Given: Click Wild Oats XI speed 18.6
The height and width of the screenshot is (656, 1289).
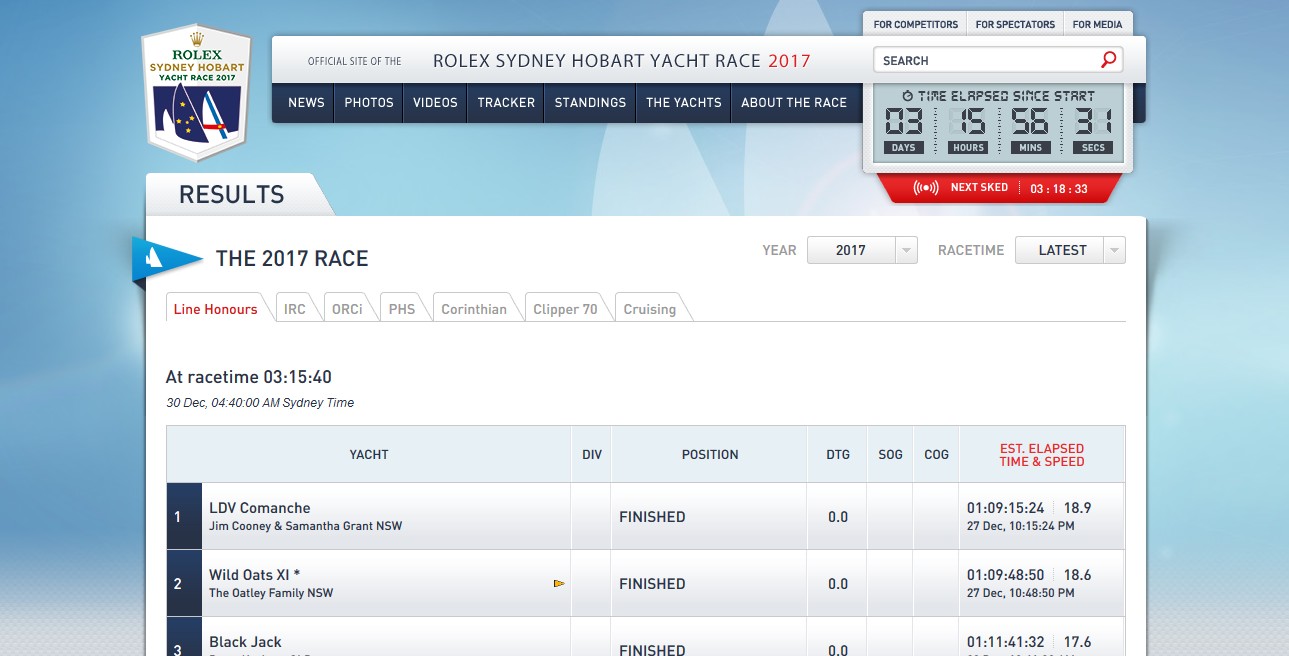Looking at the screenshot, I should click(1078, 574).
